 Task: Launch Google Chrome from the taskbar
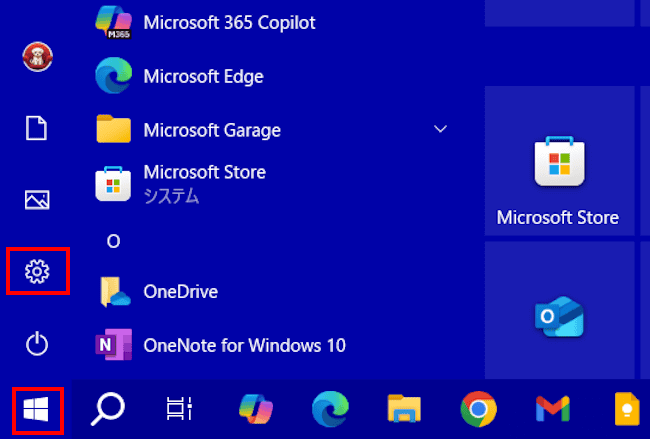[478, 409]
